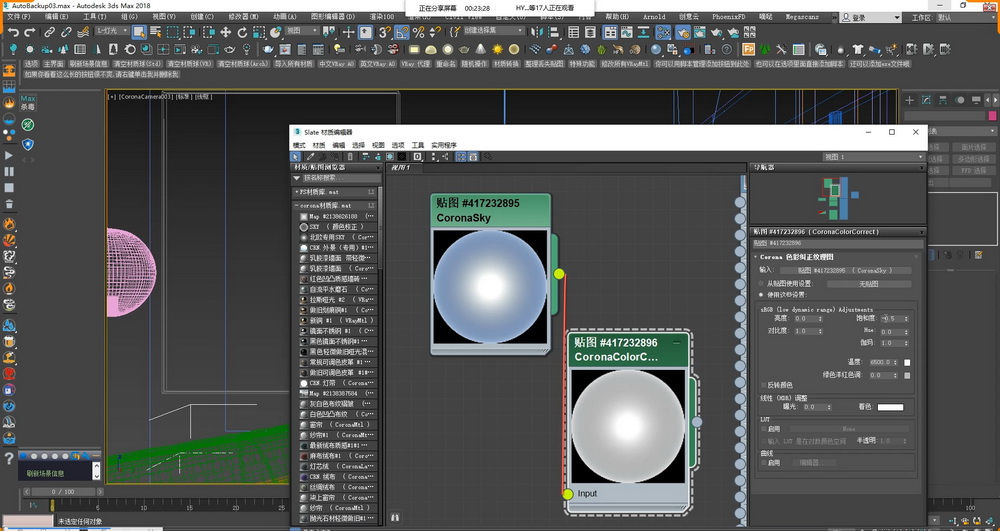The height and width of the screenshot is (531, 1000).
Task: Enable the '反转颜色' checkbox
Action: tap(763, 385)
